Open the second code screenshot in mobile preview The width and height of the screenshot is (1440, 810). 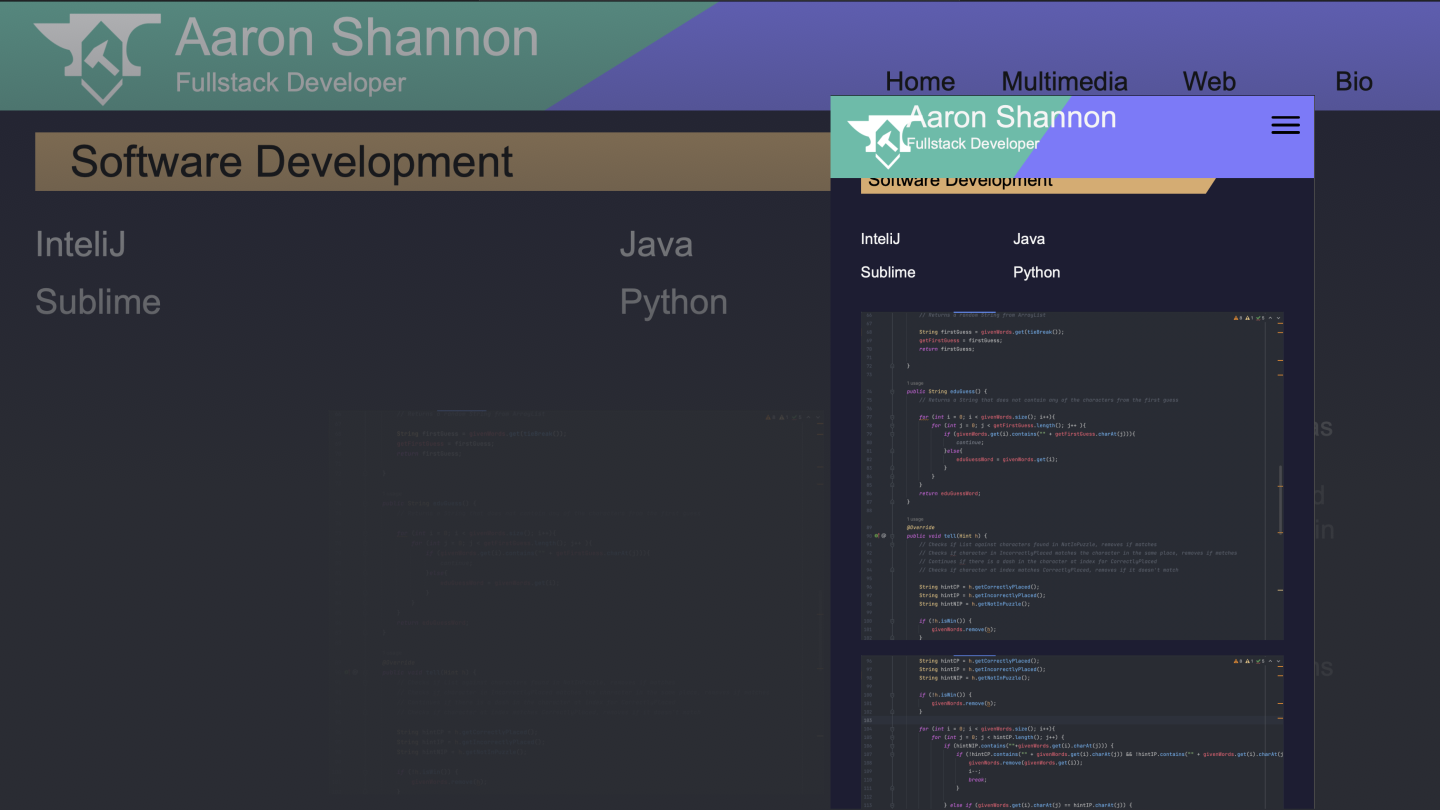pos(1072,732)
